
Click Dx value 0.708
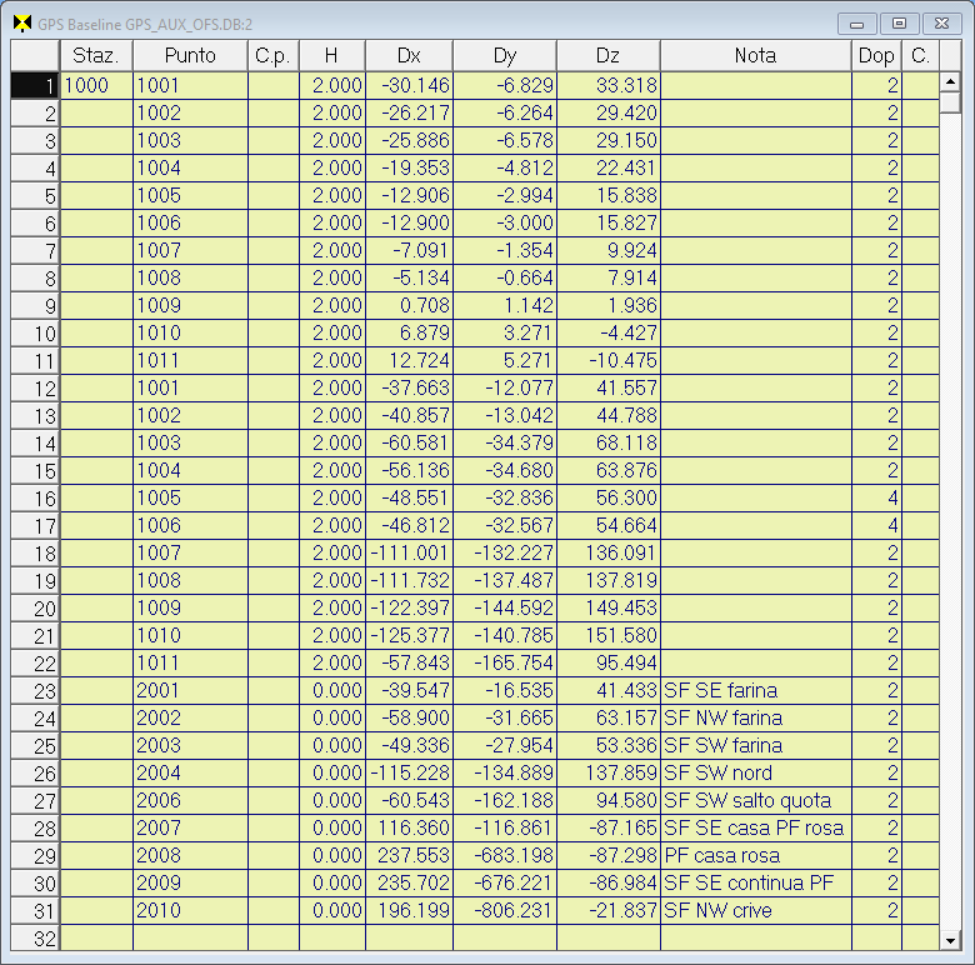409,305
